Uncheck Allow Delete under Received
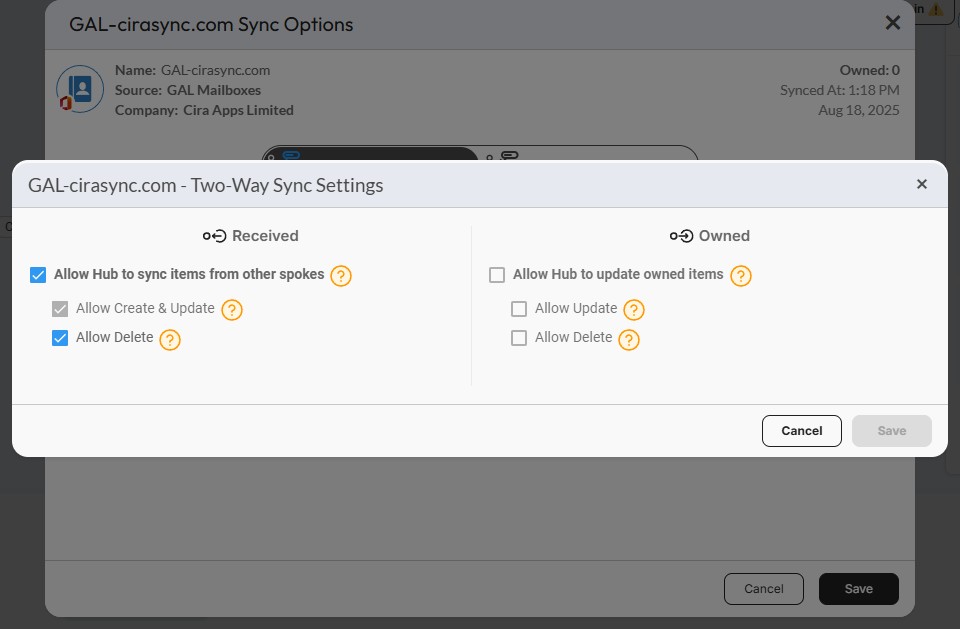 [x=60, y=338]
